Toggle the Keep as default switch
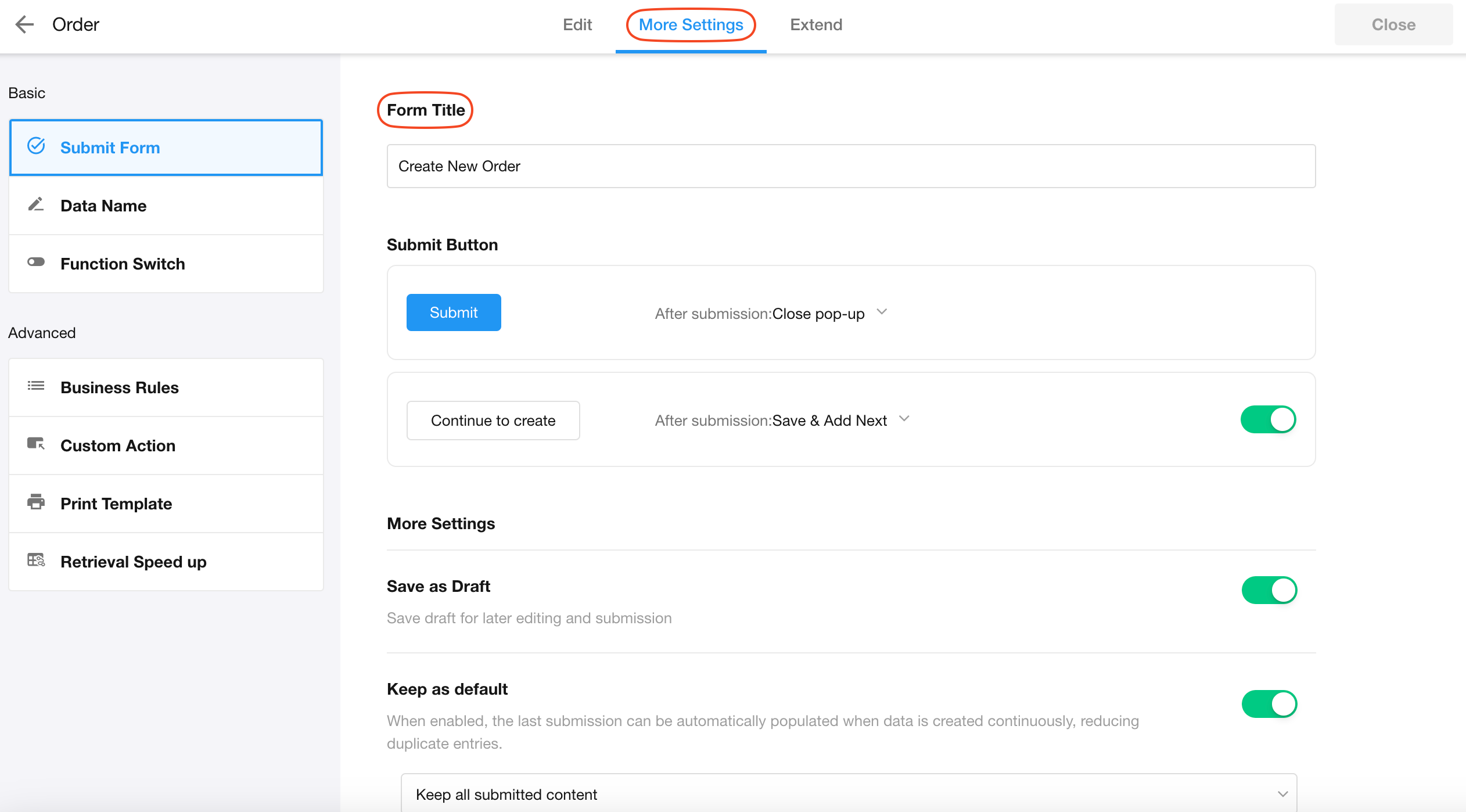This screenshot has height=812, width=1466. point(1269,704)
